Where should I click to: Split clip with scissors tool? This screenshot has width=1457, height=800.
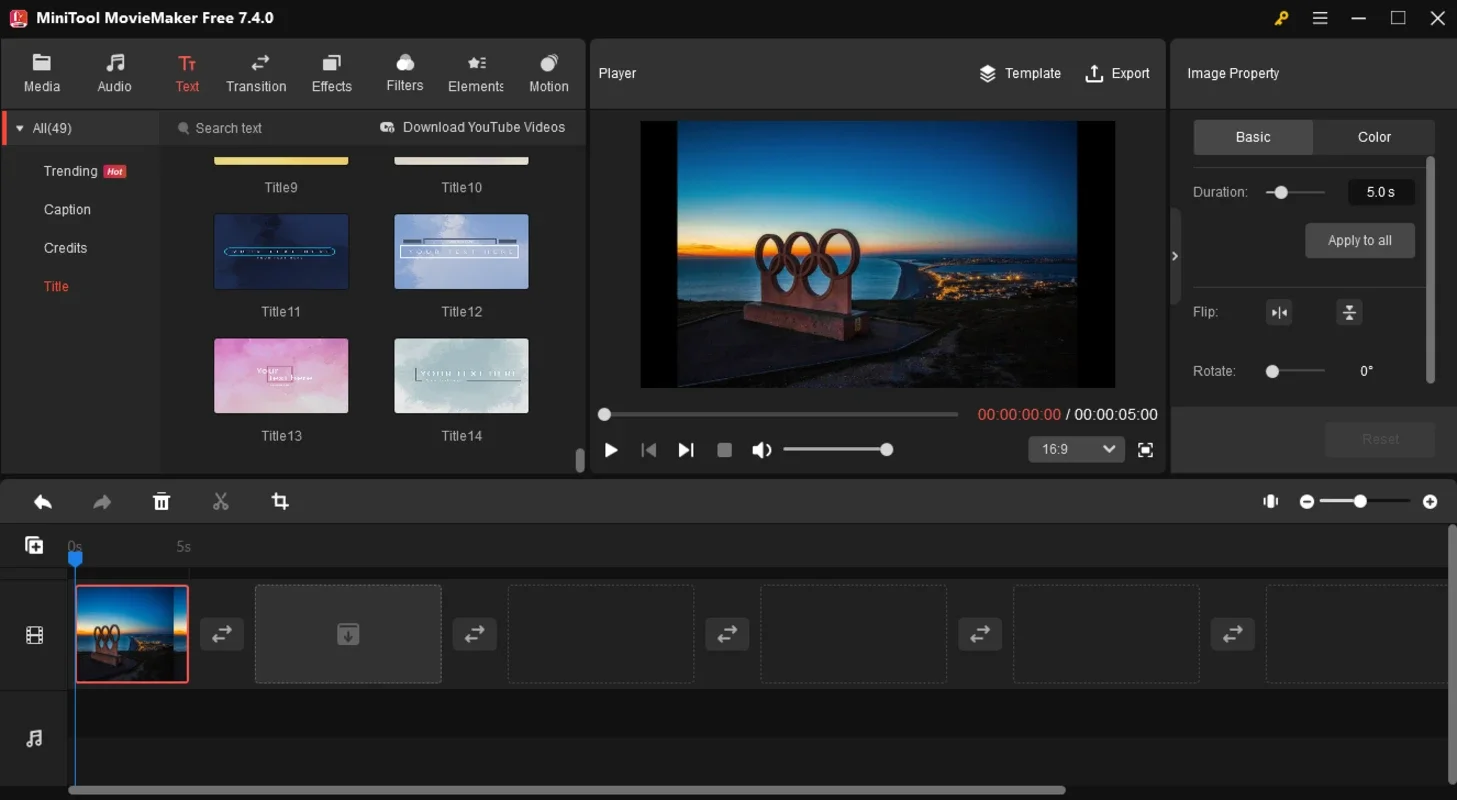tap(221, 502)
